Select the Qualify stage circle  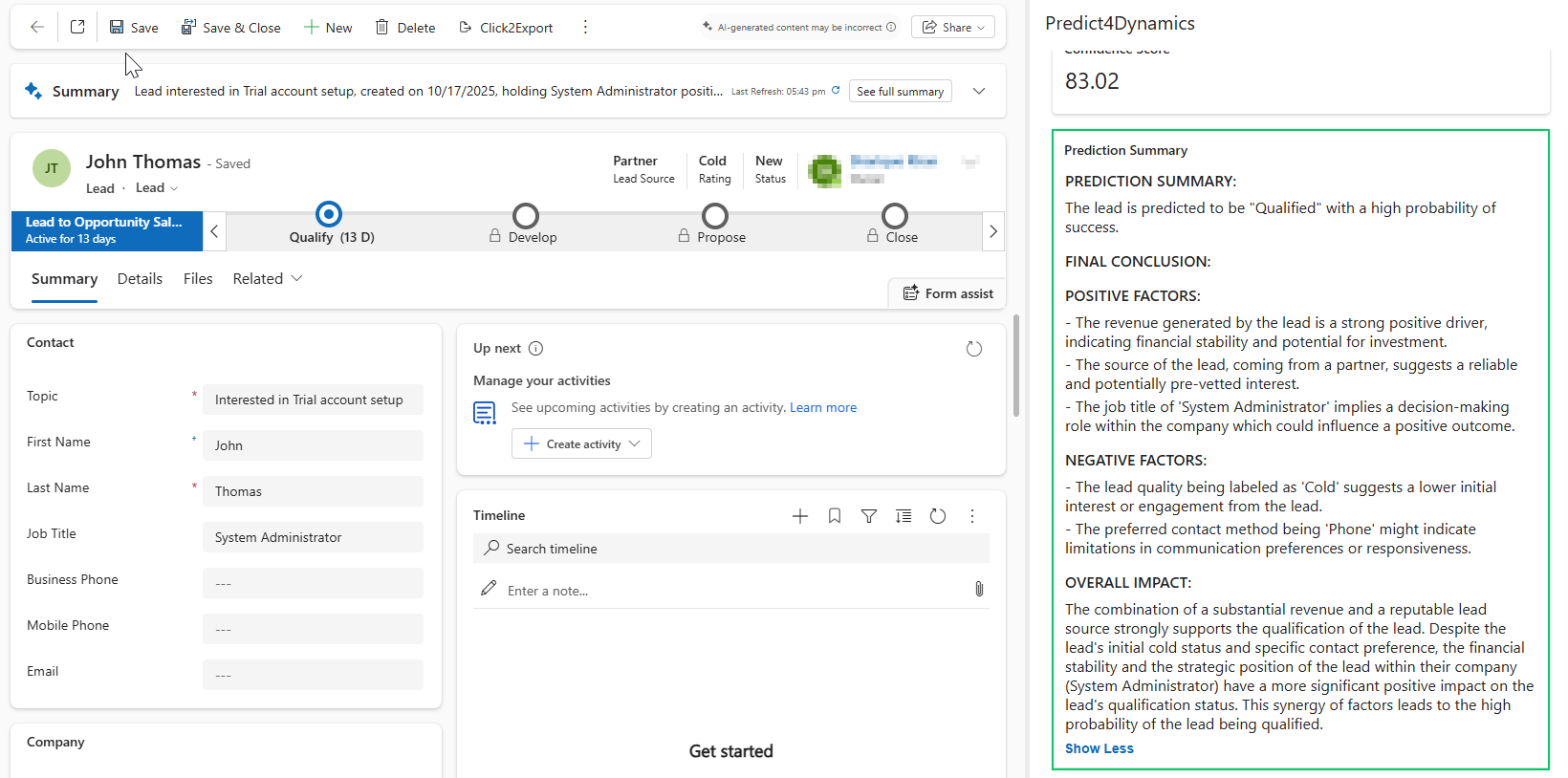(329, 215)
